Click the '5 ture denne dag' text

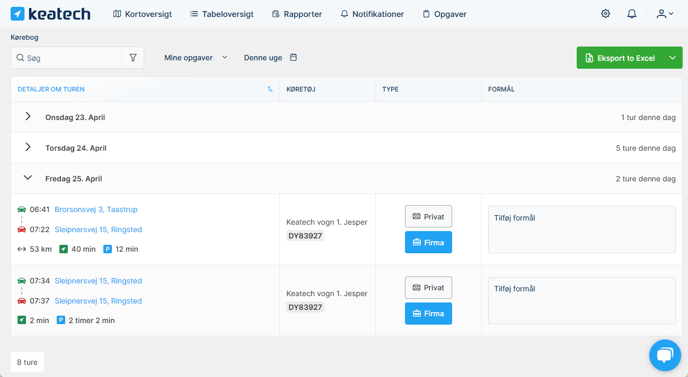645,148
